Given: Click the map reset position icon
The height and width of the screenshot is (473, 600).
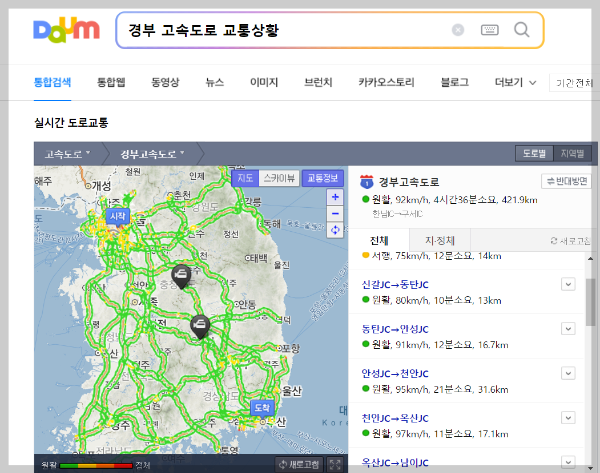Looking at the screenshot, I should [x=335, y=230].
